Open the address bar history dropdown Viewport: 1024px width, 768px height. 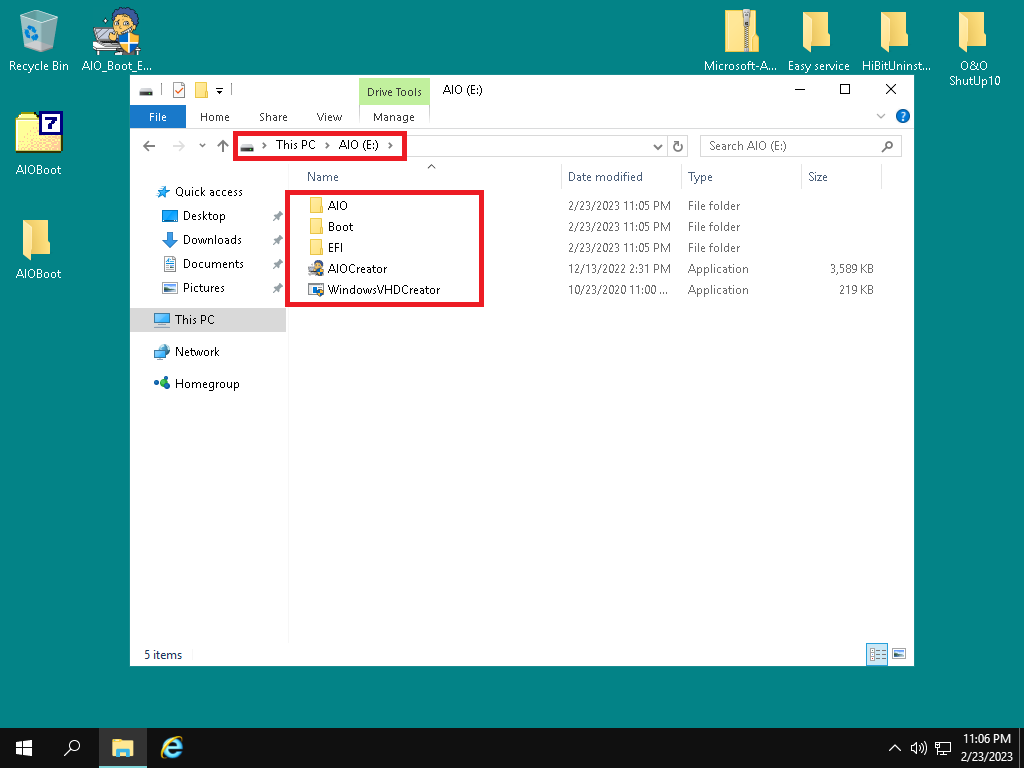click(658, 146)
